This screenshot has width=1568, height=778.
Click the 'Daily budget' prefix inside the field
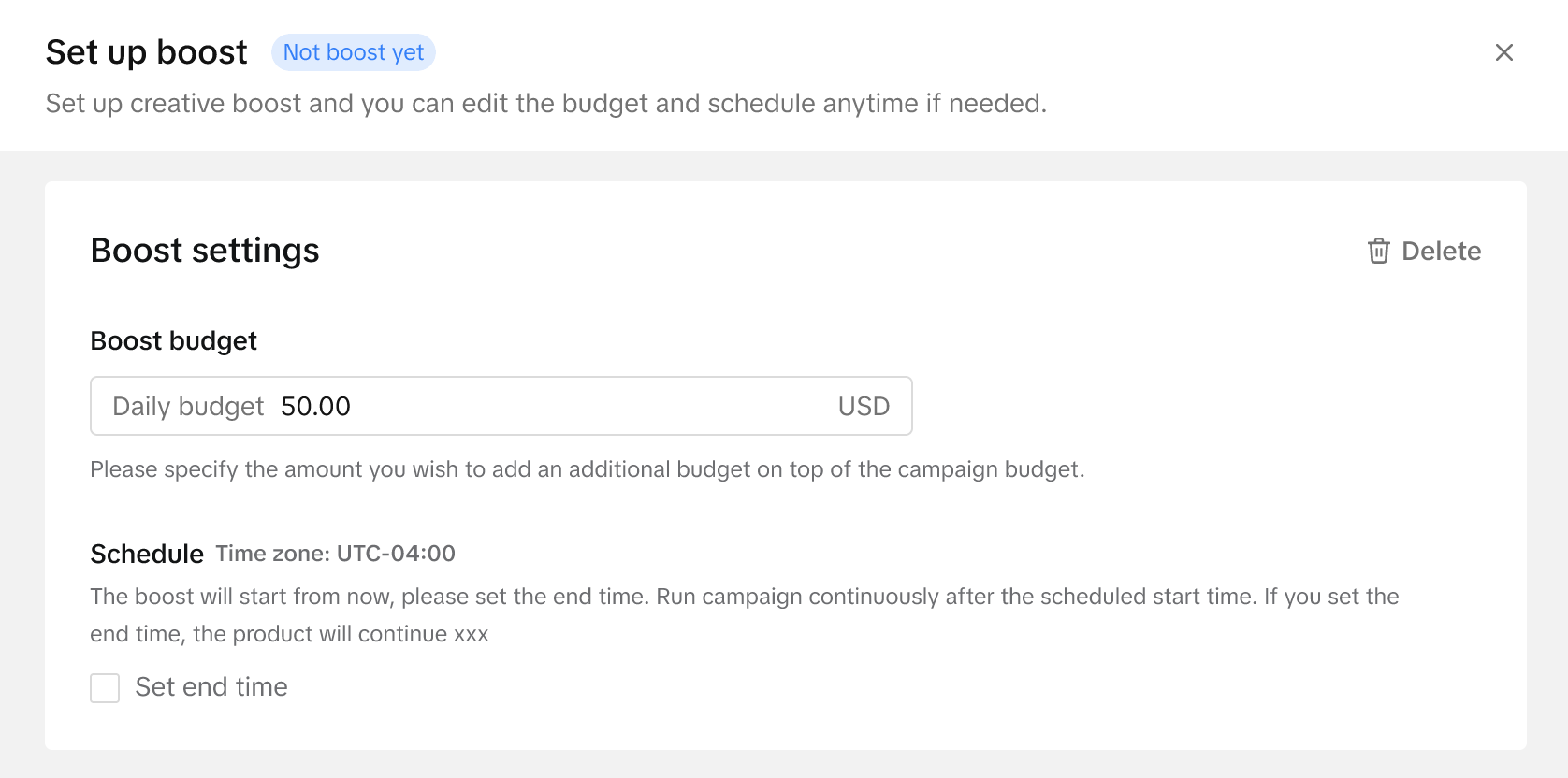point(188,407)
